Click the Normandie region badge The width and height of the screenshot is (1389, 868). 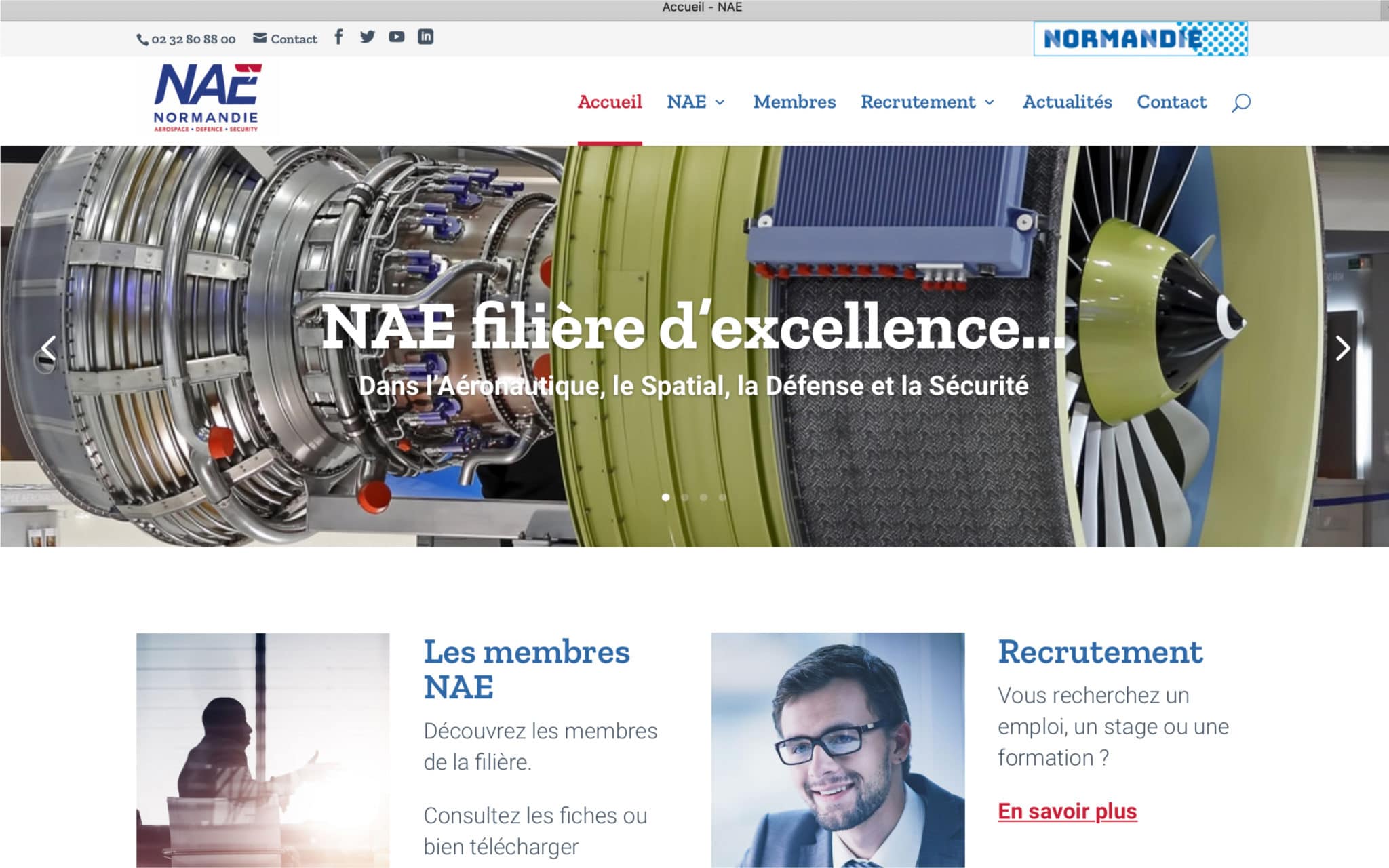coord(1141,39)
